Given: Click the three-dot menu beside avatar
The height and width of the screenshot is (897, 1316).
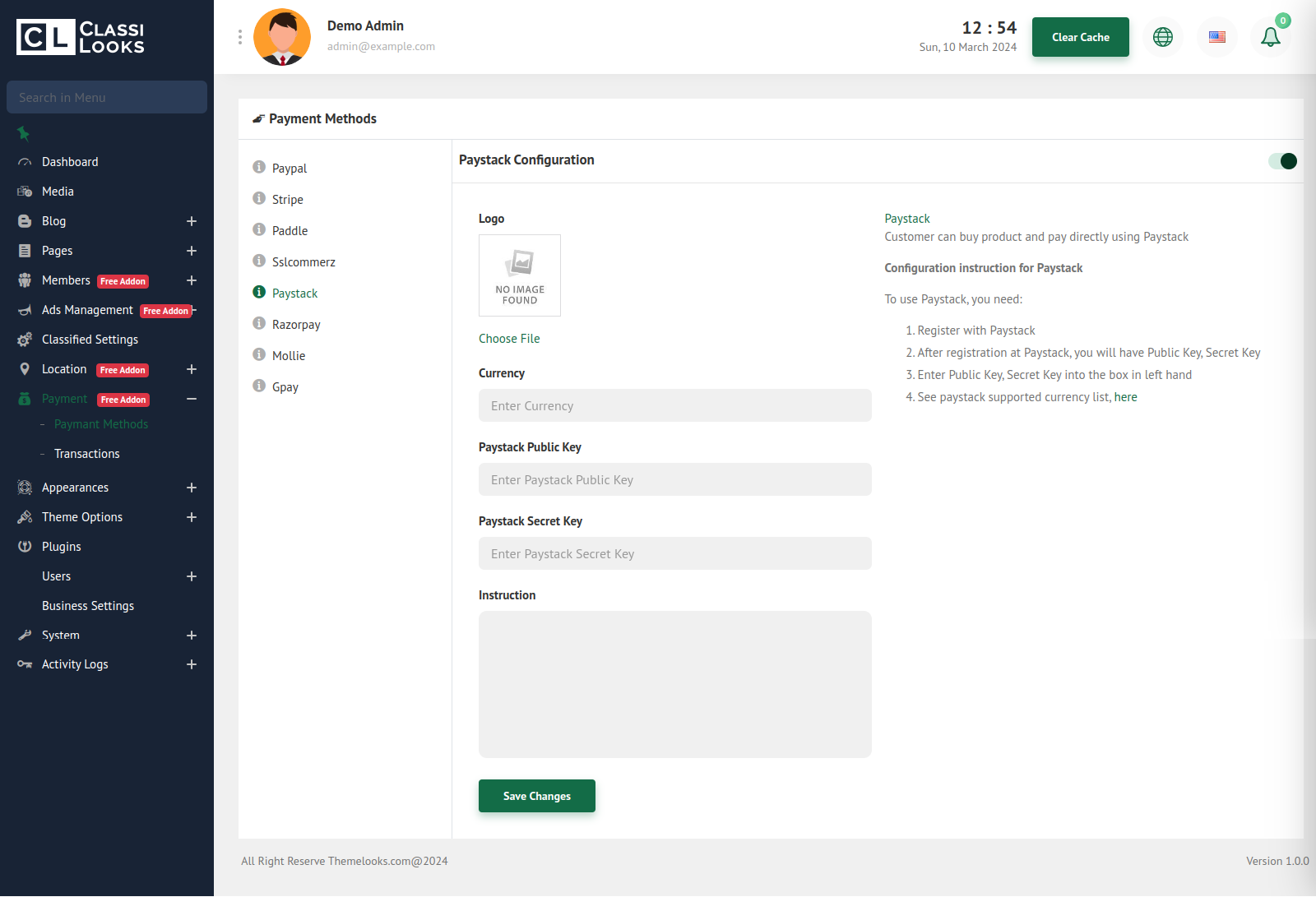Looking at the screenshot, I should [240, 37].
